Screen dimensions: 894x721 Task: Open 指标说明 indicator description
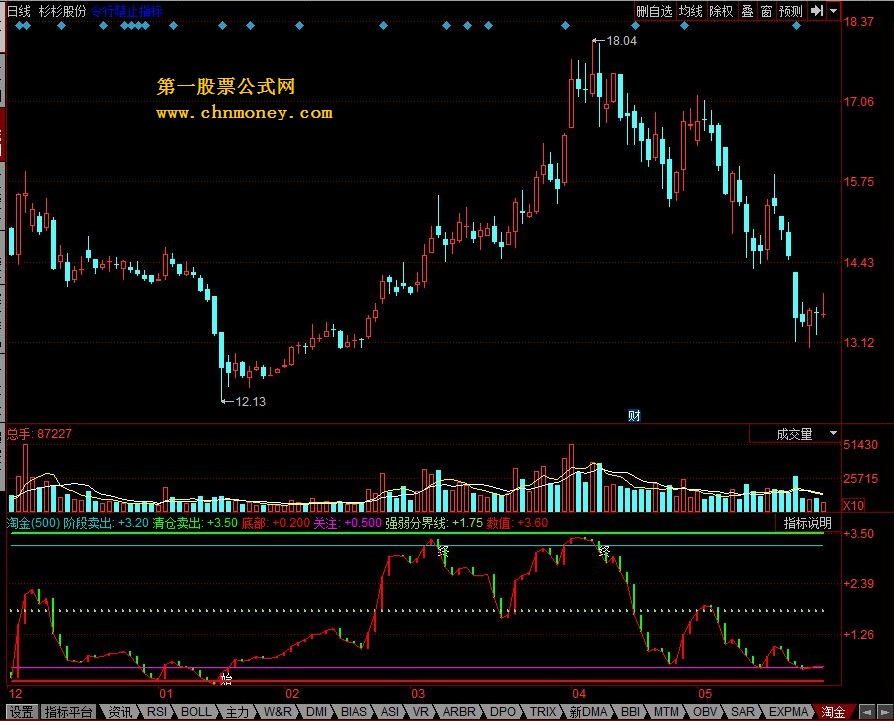pyautogui.click(x=807, y=523)
